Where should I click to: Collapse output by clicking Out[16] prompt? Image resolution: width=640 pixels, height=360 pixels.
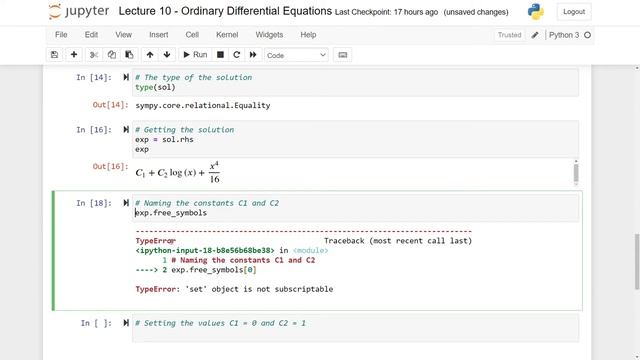click(110, 166)
